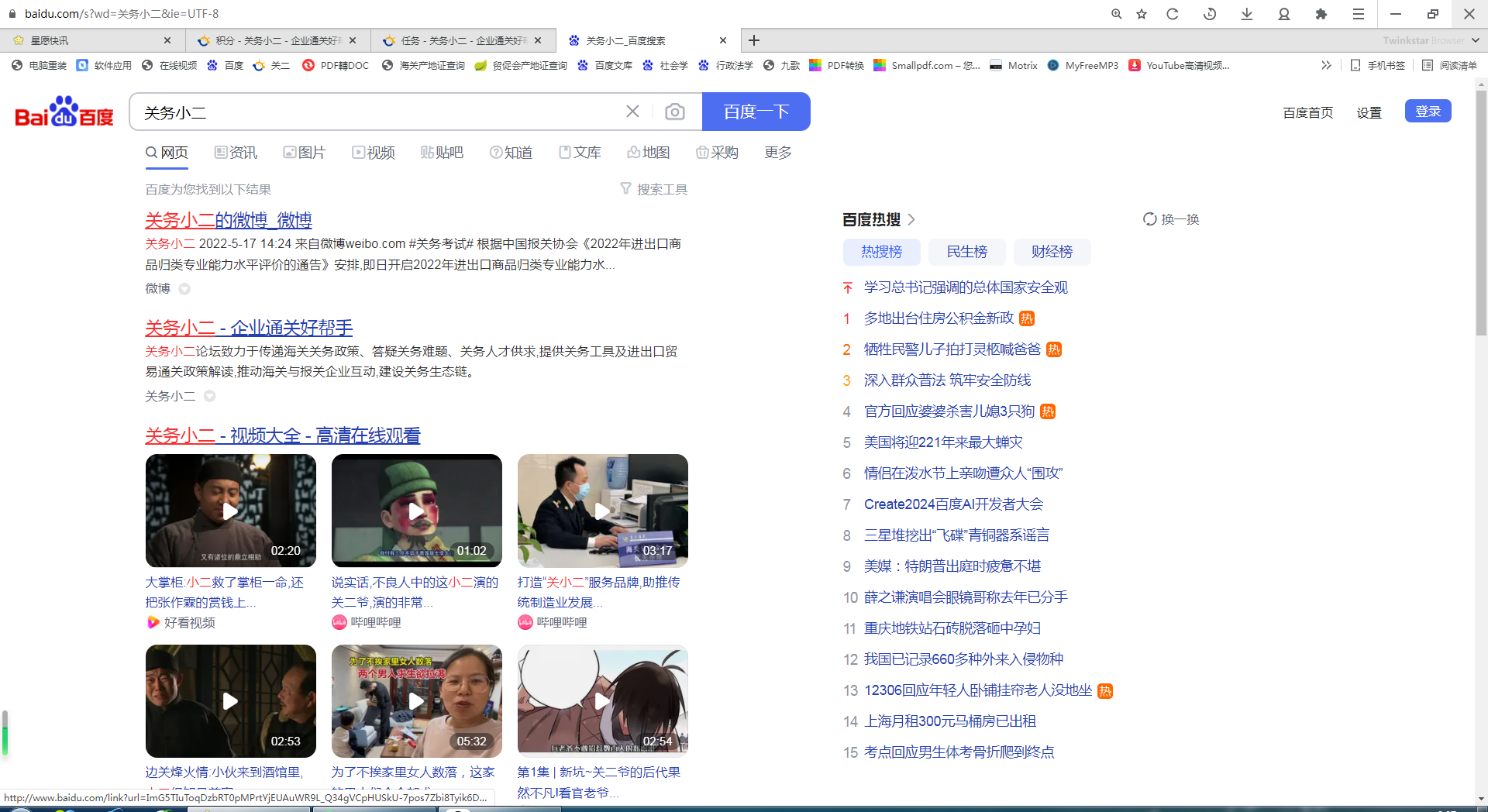
Task: Reload the page with refresh icon
Action: coord(1173,14)
